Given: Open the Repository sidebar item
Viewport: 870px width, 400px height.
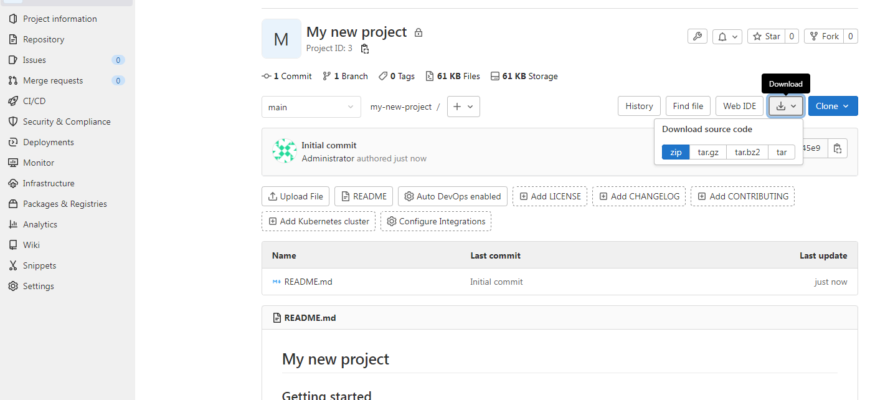Looking at the screenshot, I should (43, 39).
